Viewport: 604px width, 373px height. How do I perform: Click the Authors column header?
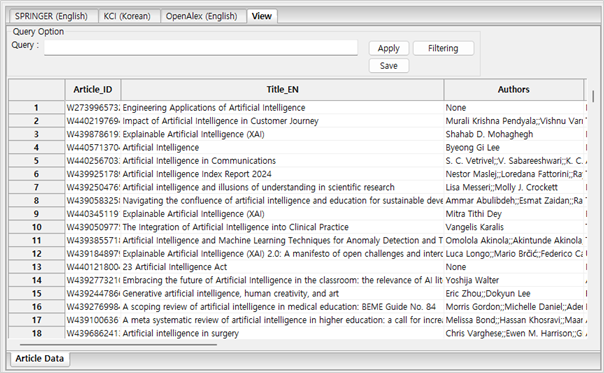pos(513,90)
